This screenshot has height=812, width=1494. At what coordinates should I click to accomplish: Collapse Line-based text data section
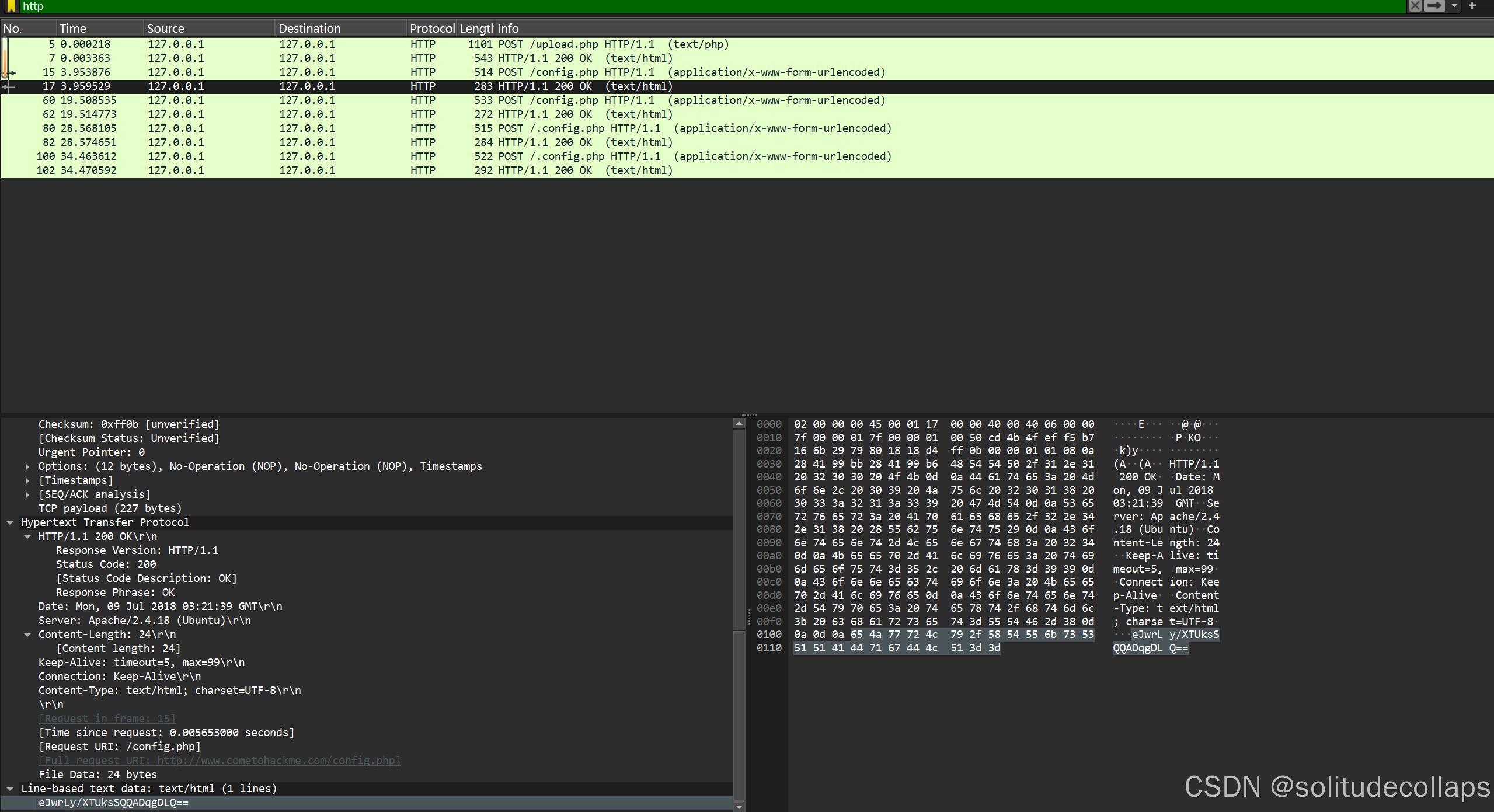click(x=10, y=789)
